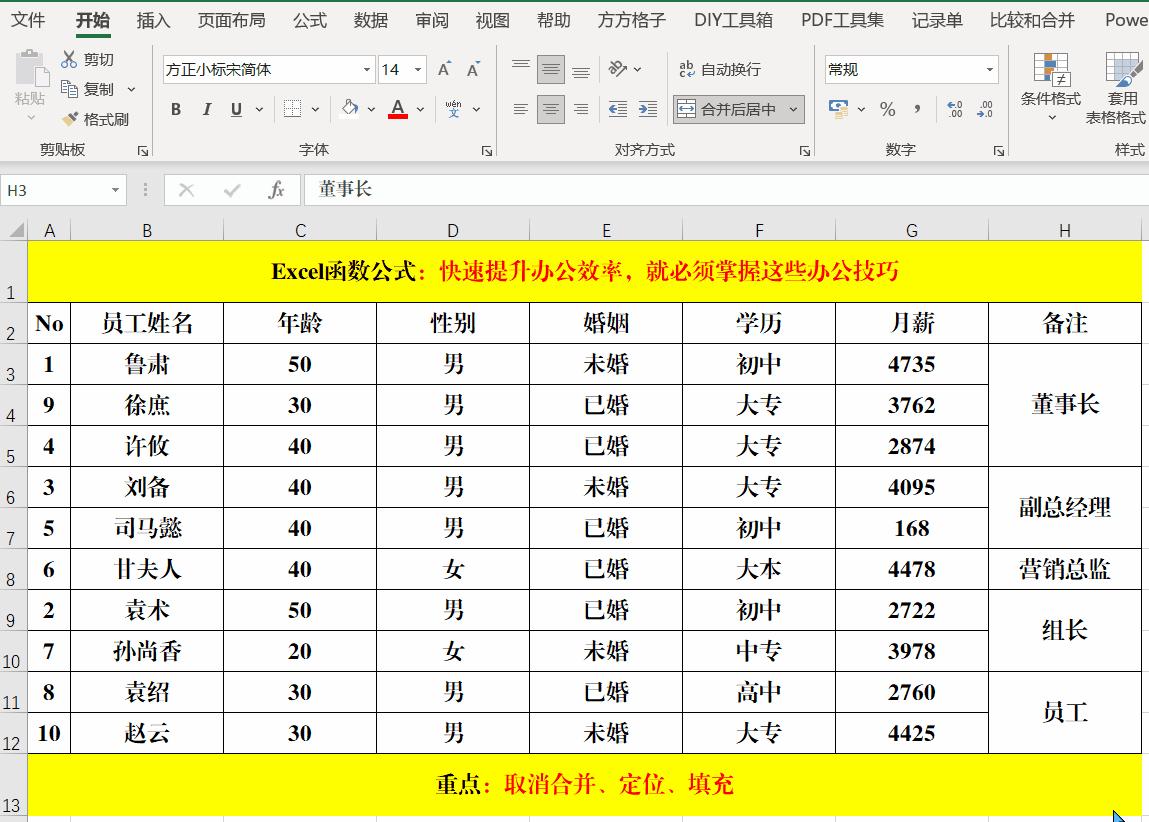Click the Insert Function fx icon
This screenshot has height=822, width=1149.
[277, 190]
